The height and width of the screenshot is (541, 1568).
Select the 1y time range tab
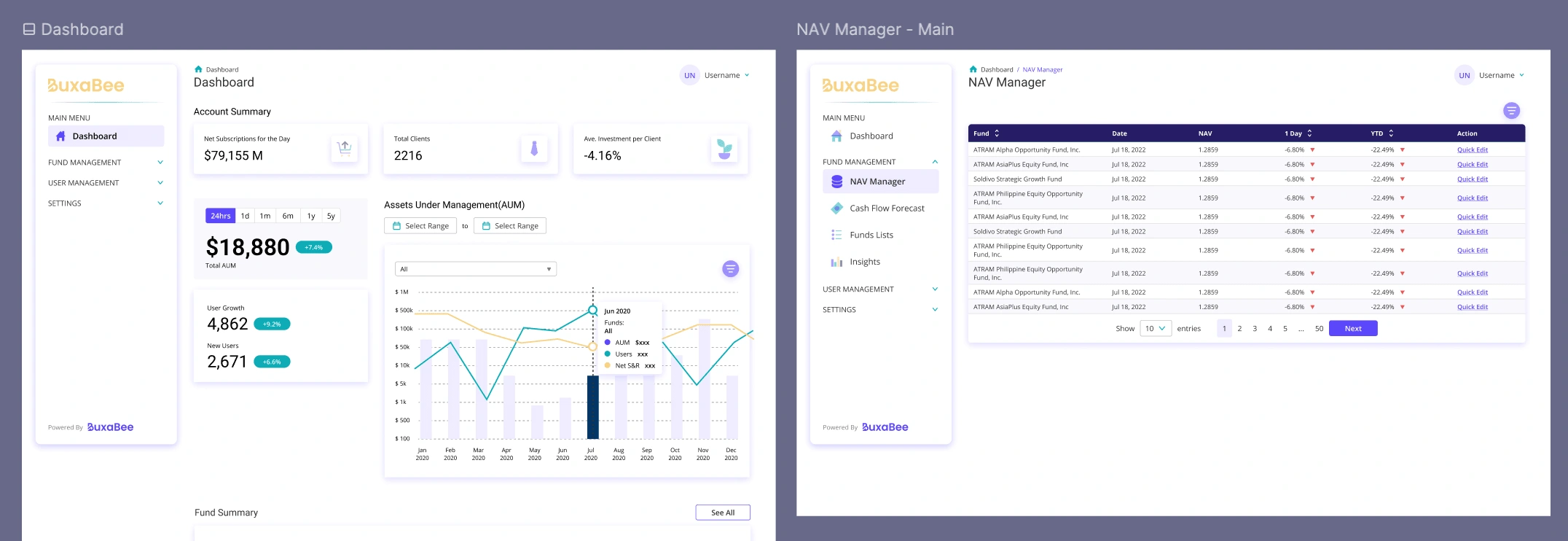click(x=311, y=216)
